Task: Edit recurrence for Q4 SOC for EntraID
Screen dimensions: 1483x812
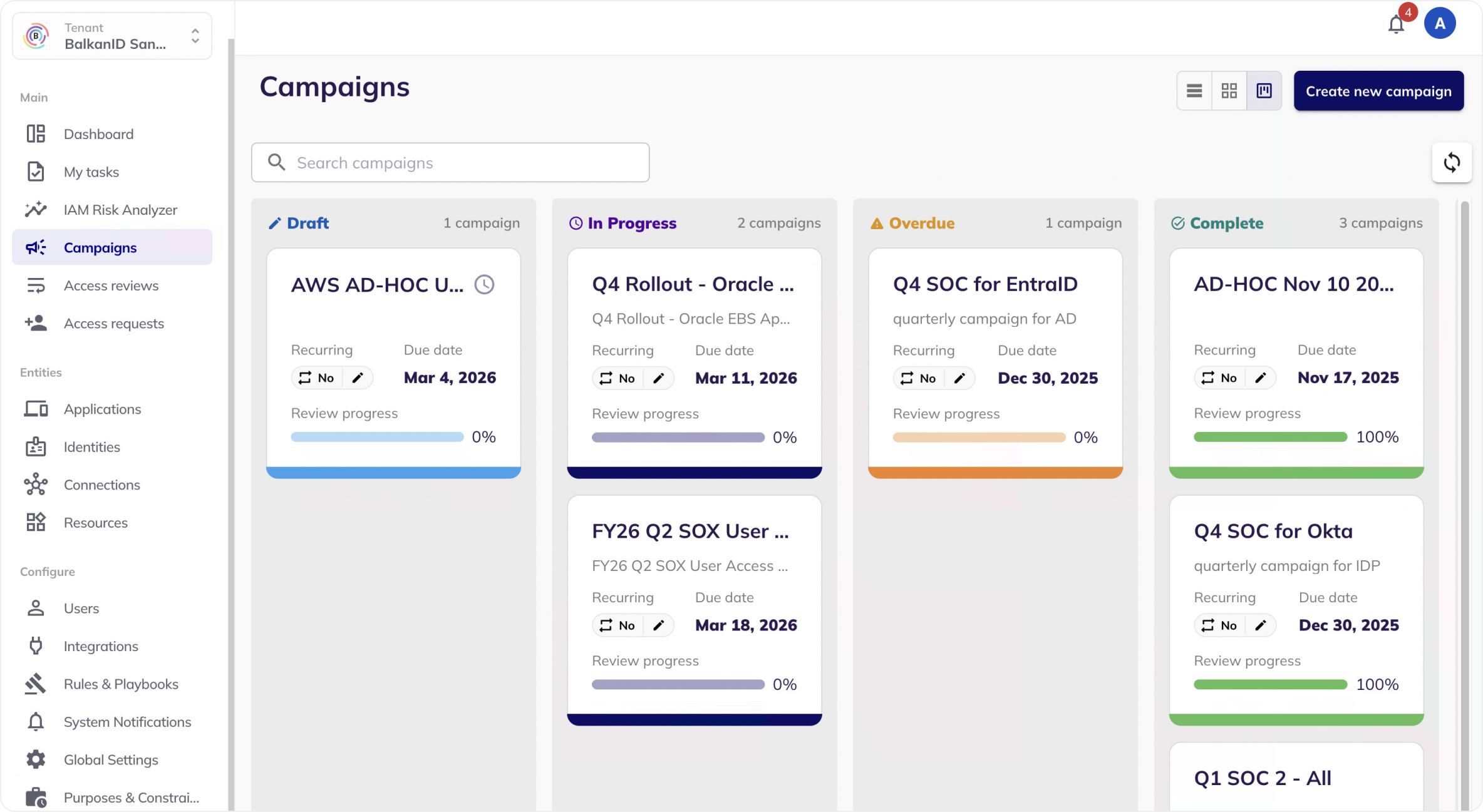Action: pos(959,379)
